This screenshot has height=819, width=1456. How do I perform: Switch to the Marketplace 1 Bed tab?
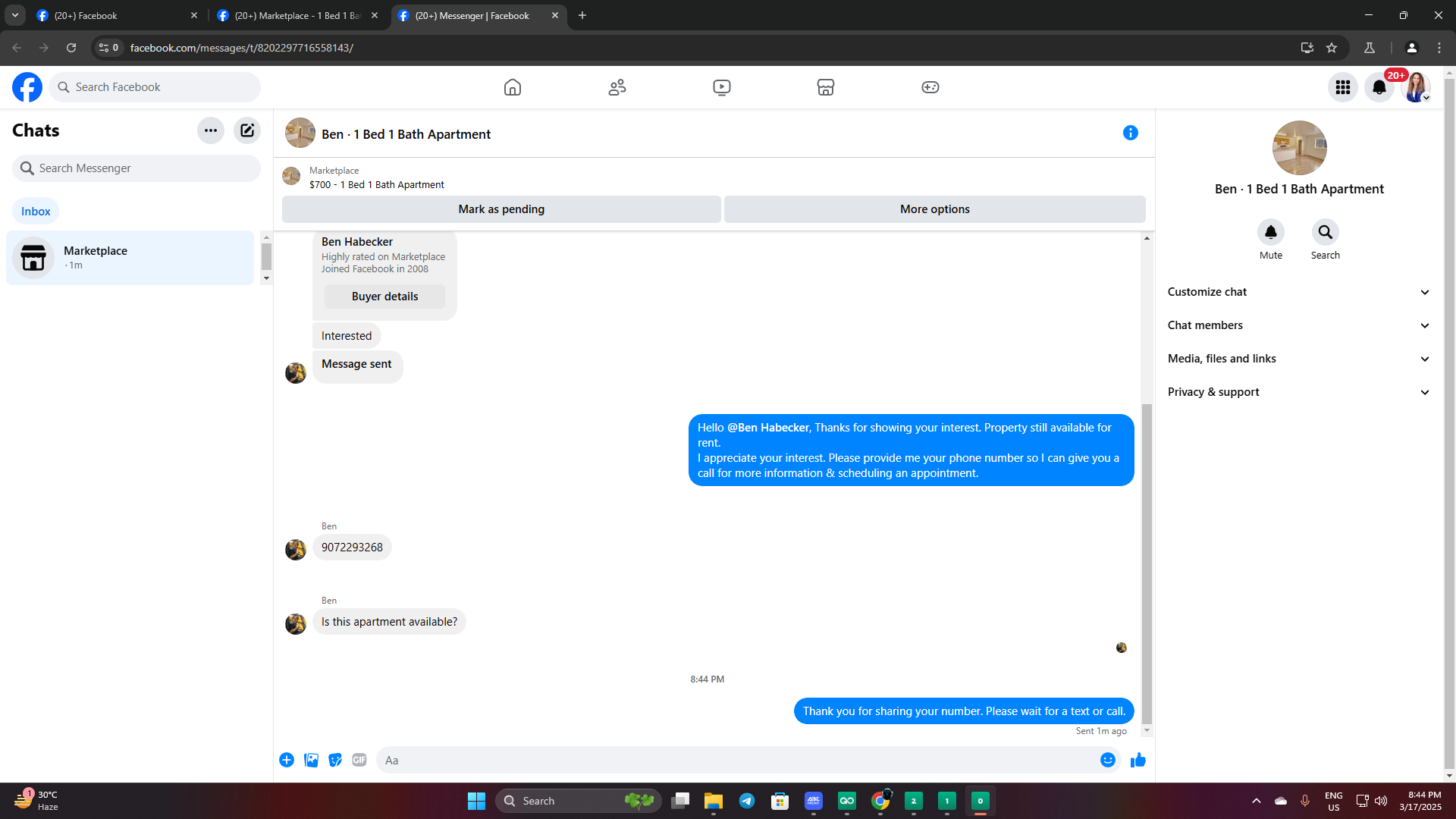tap(297, 15)
